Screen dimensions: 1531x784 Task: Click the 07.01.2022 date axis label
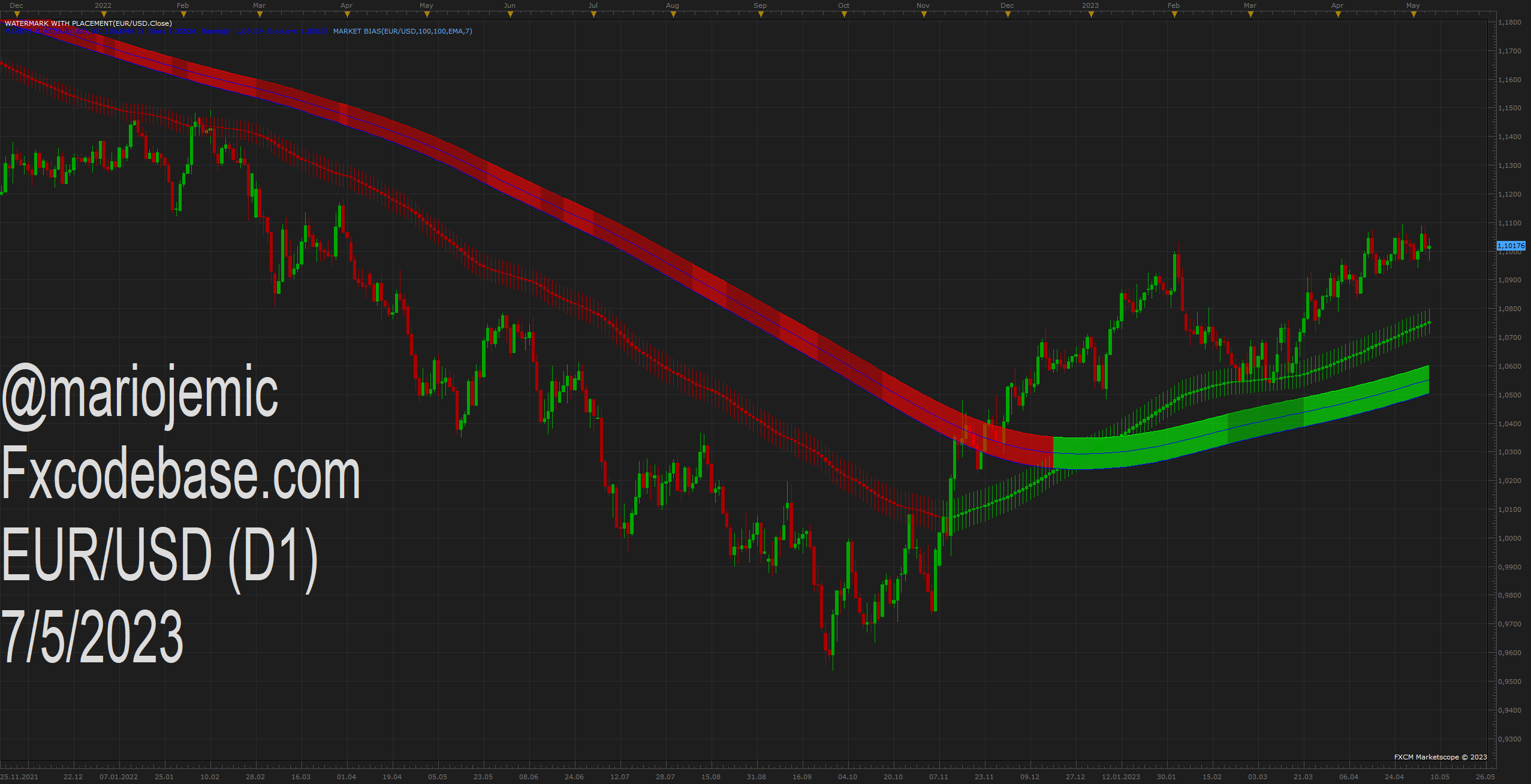coord(119,777)
